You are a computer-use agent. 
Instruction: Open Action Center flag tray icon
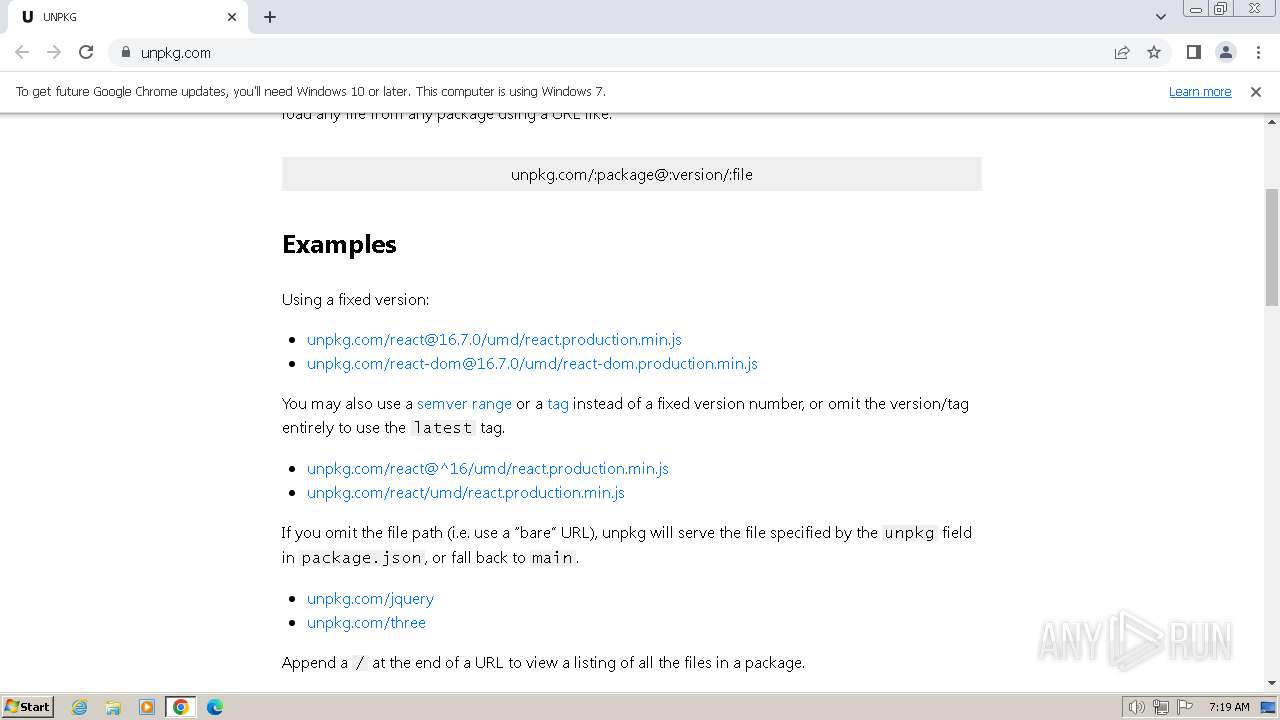click(1185, 707)
